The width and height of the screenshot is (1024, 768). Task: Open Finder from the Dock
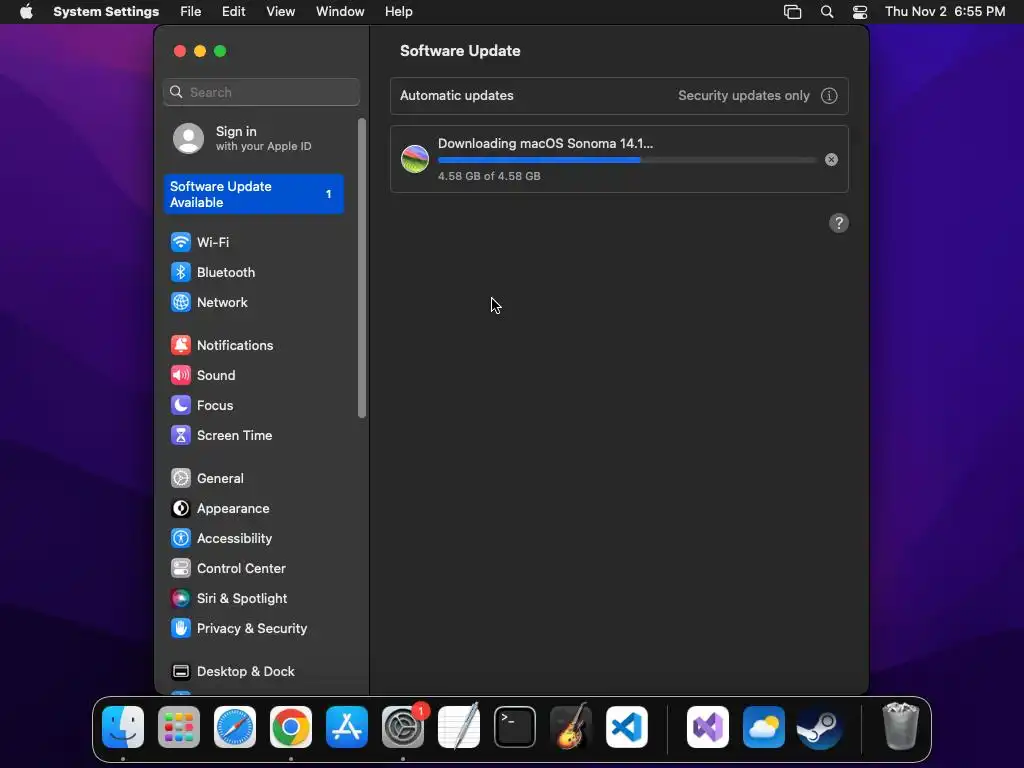tap(123, 727)
